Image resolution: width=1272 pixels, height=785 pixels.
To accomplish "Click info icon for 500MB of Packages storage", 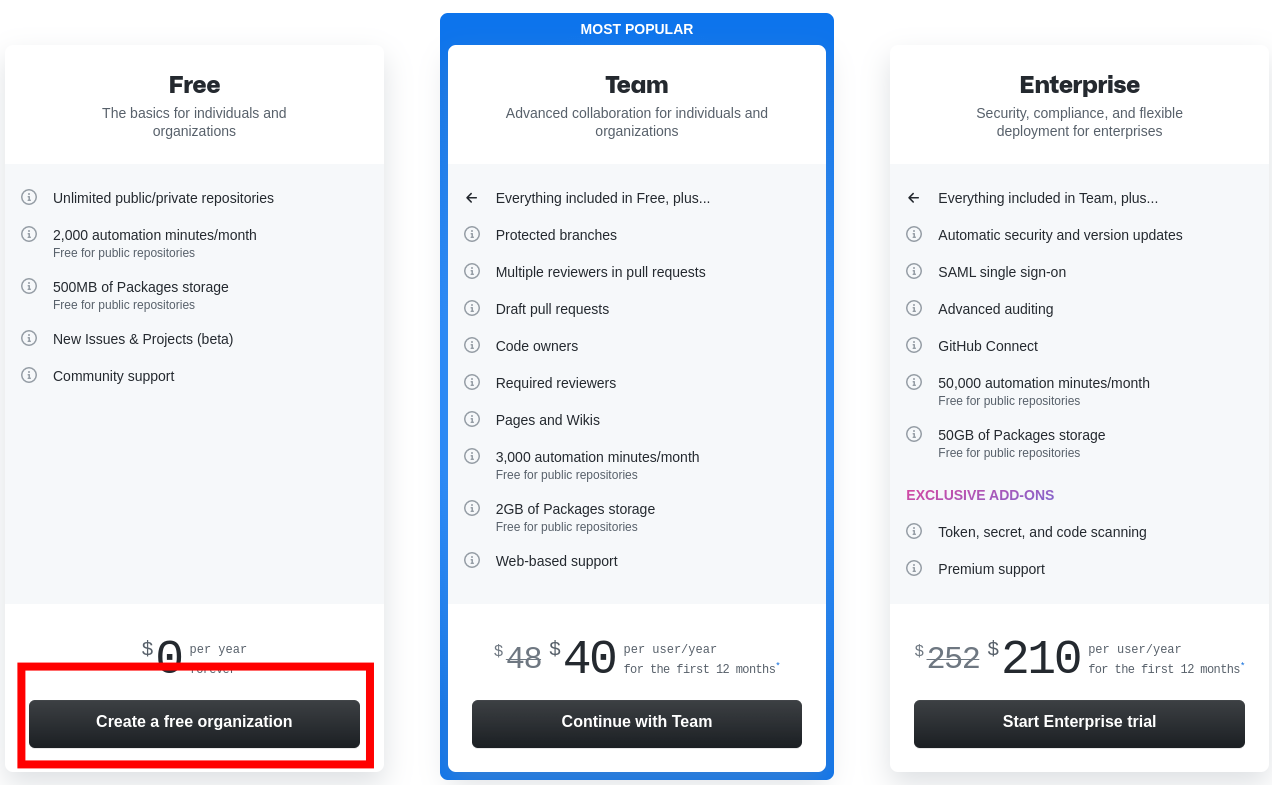I will click(29, 286).
